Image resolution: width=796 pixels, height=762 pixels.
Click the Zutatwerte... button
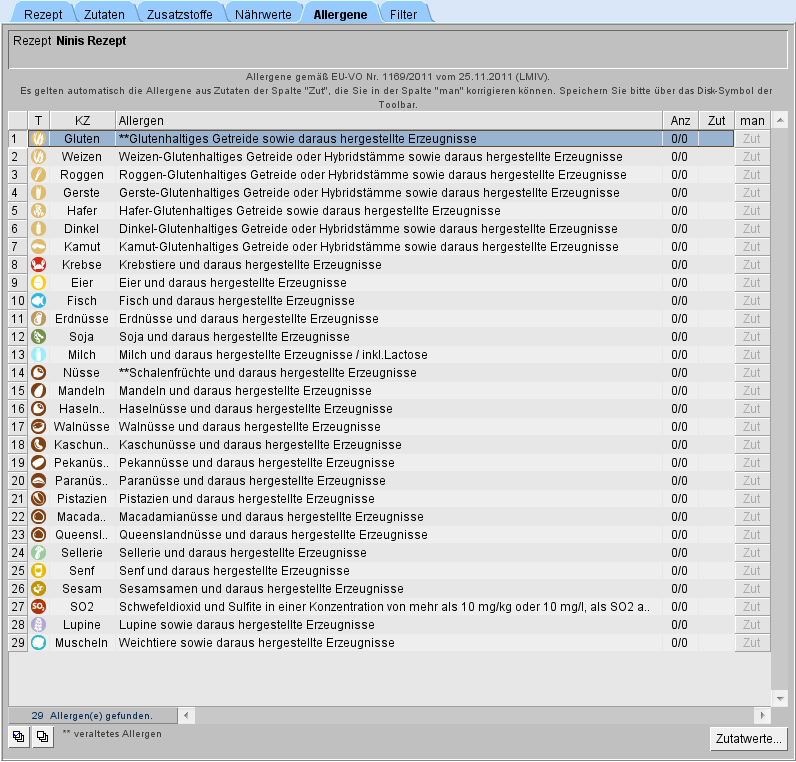point(748,739)
